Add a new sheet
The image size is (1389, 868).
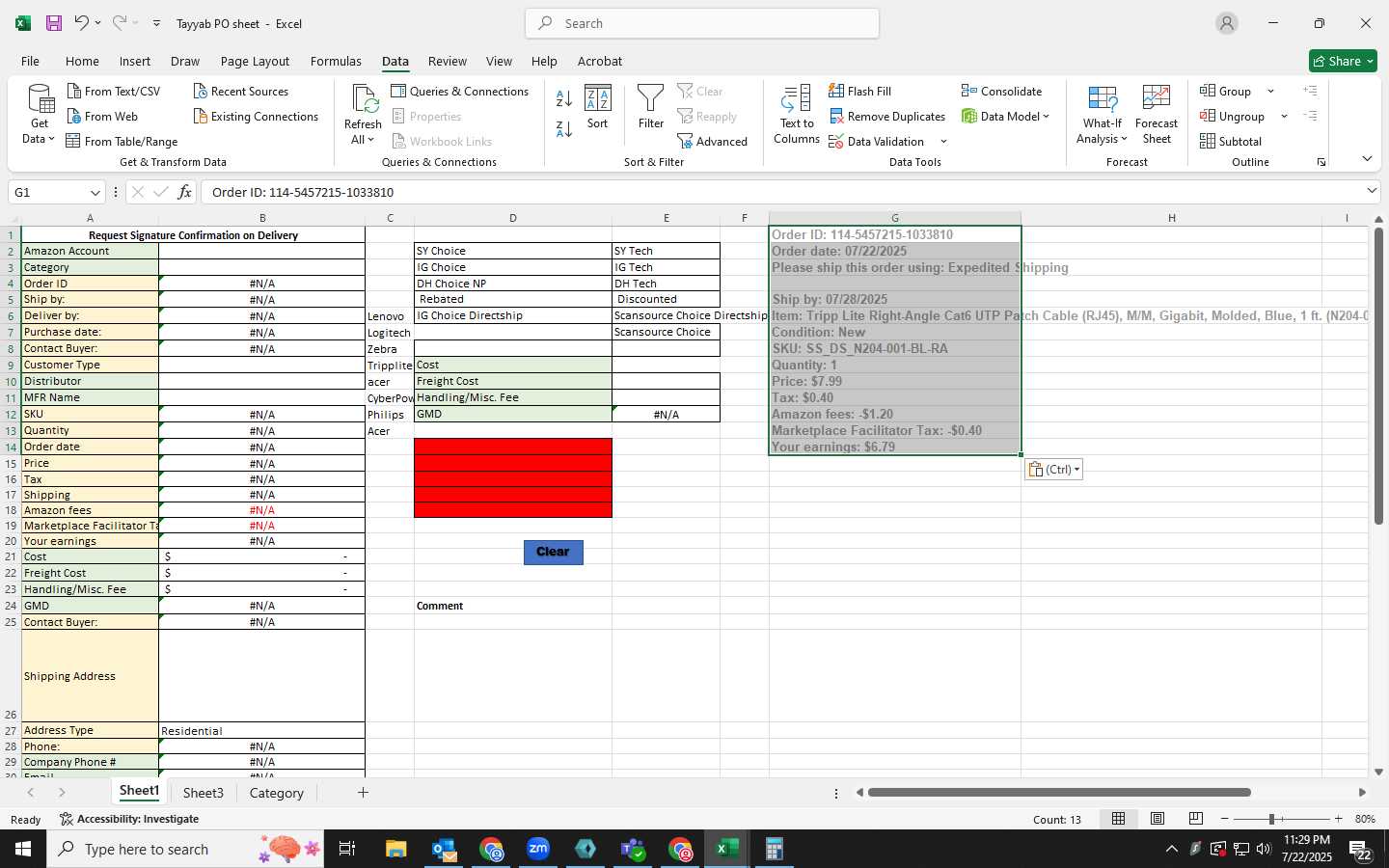pyautogui.click(x=363, y=793)
